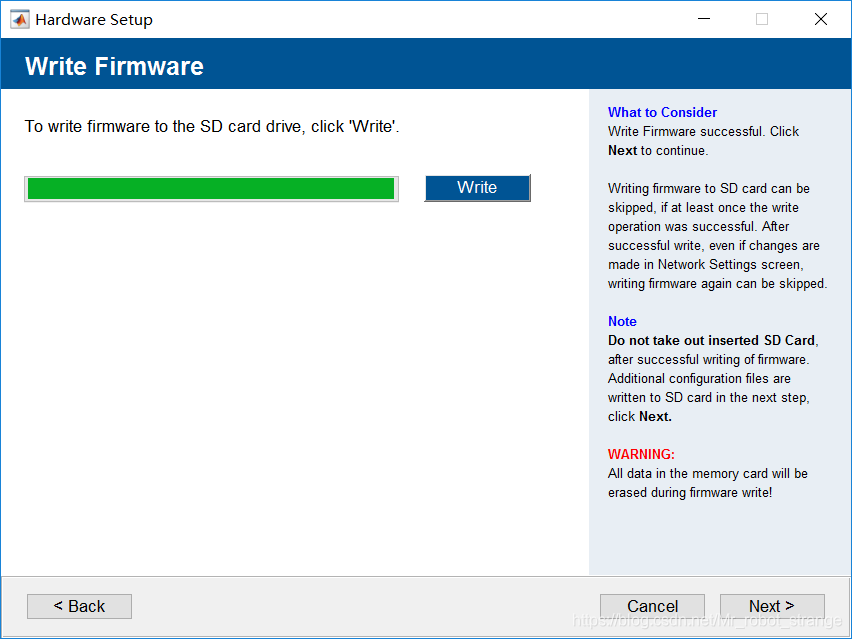852x639 pixels.
Task: Click the blue 'Note' heading
Action: pos(622,321)
